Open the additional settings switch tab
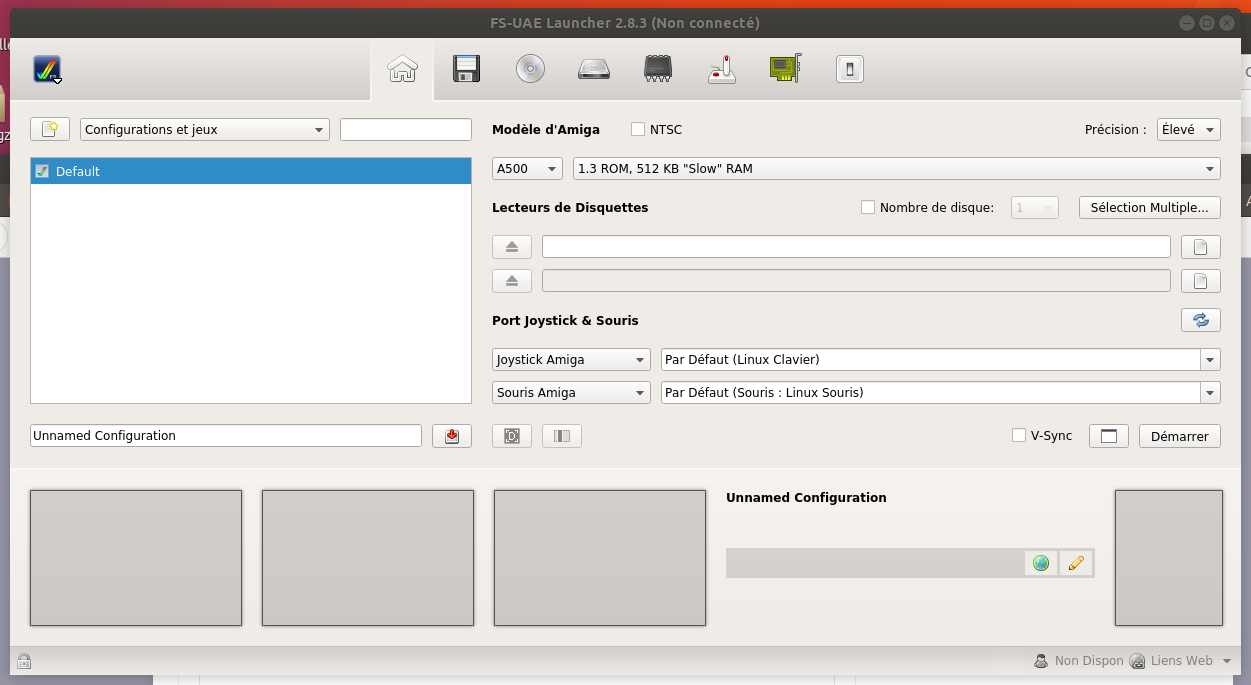Screen dimensions: 1251x685 [849, 69]
